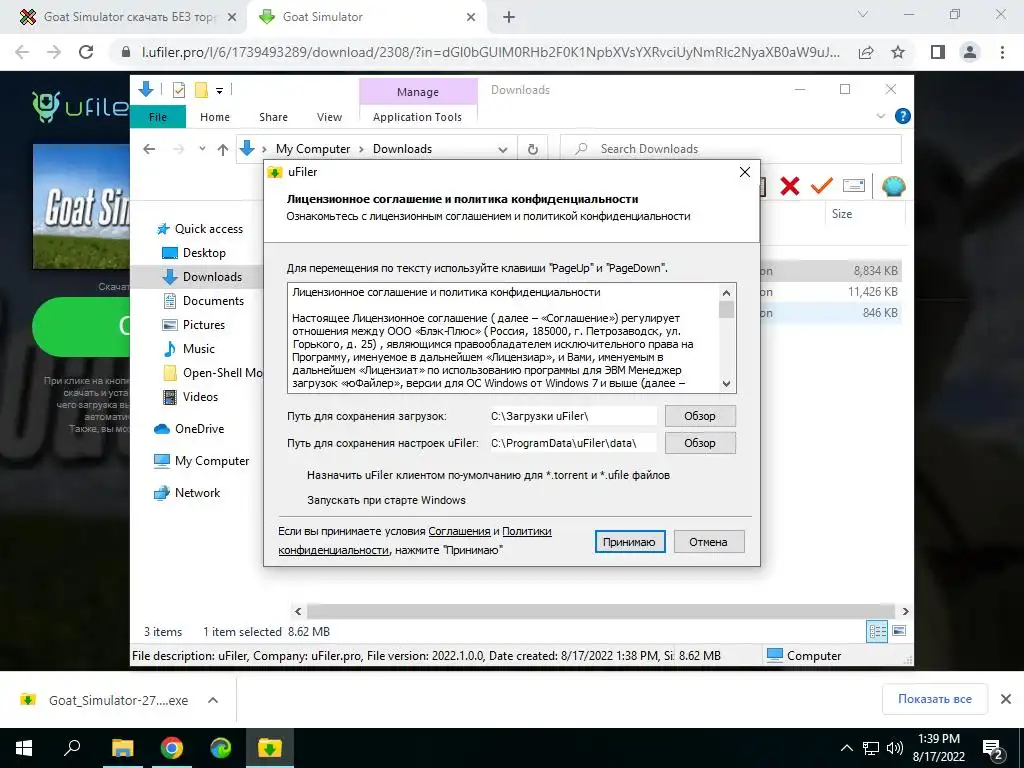Expand the Explorer address bar history dropdown
The width and height of the screenshot is (1024, 768).
503,150
